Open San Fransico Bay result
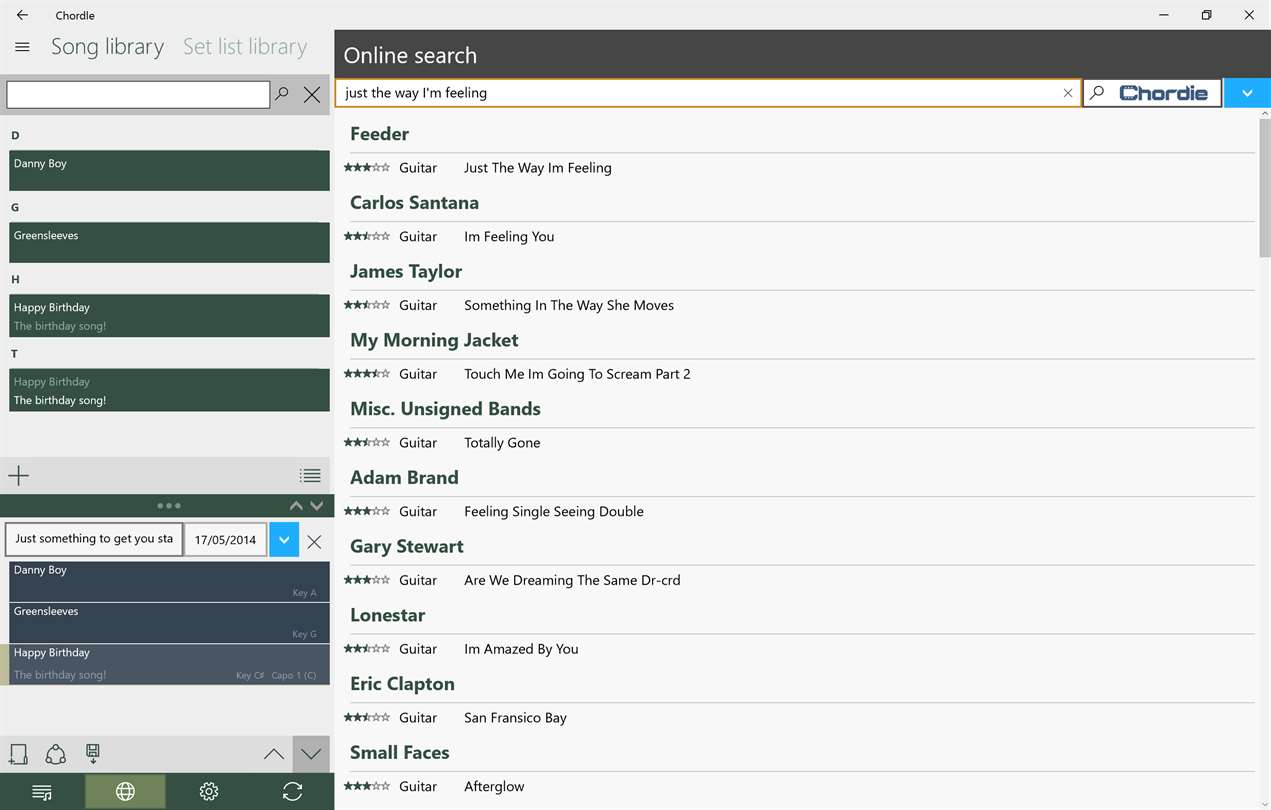 (515, 718)
